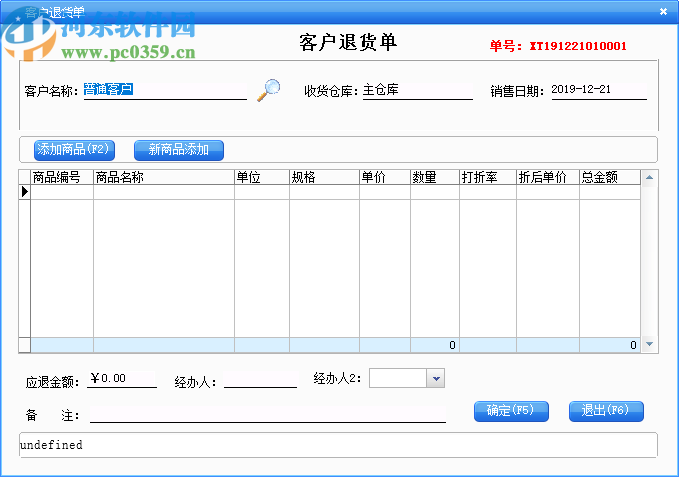This screenshot has height=477, width=679.
Task: Exit using the 退出(F6) button
Action: click(606, 411)
